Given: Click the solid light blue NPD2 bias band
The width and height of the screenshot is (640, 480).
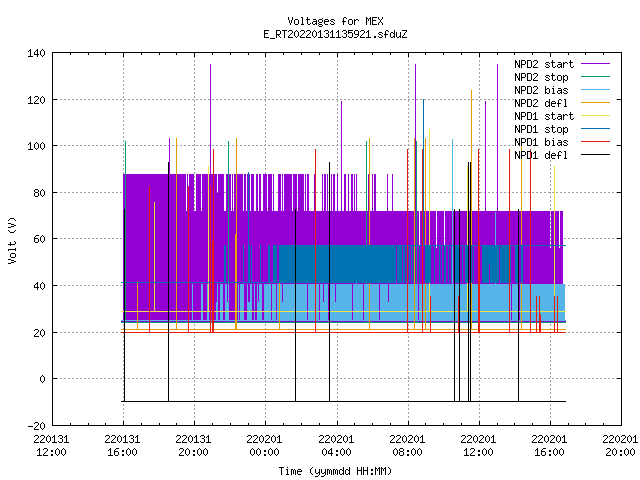Looking at the screenshot, I should 424,303.
